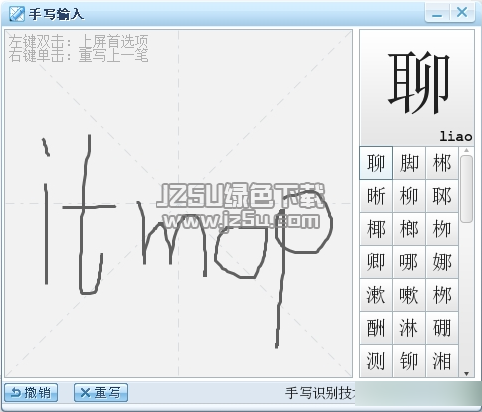Click the 重写 rewrite button
The width and height of the screenshot is (482, 412).
coord(101,393)
